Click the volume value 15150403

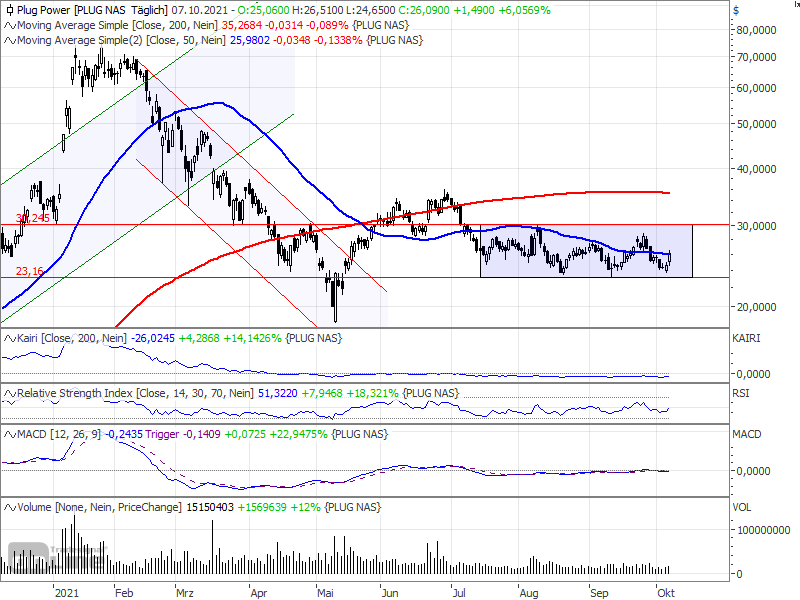pos(210,507)
